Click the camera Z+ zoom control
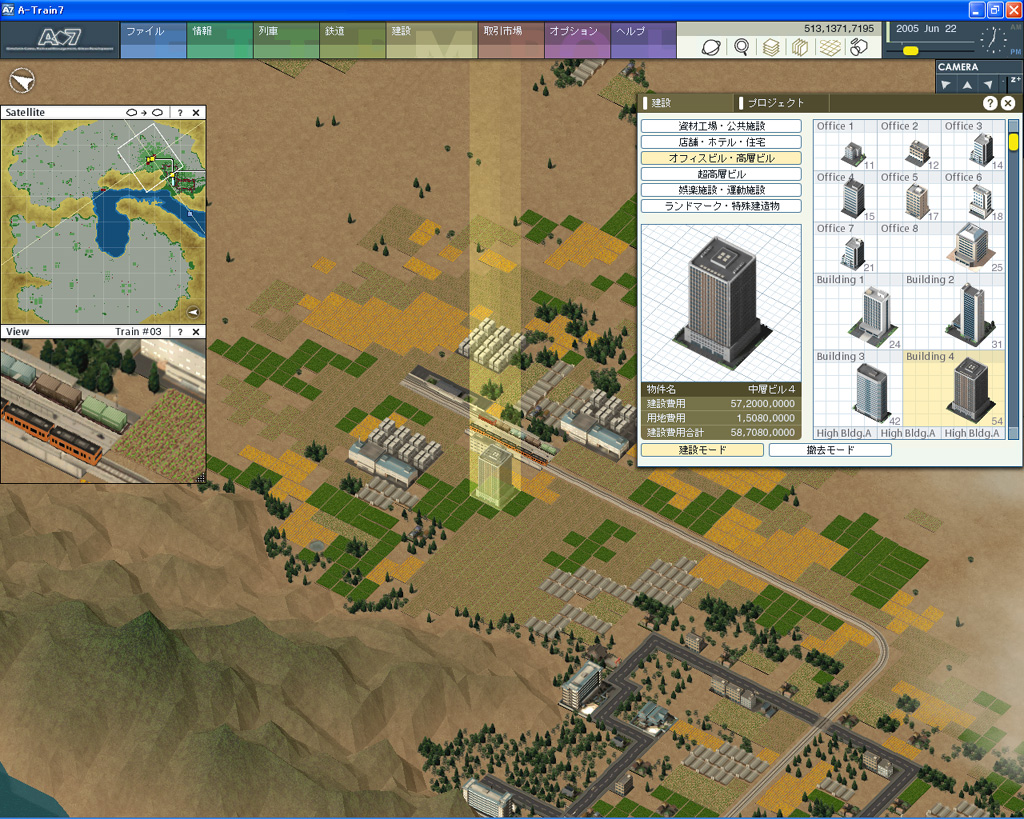The image size is (1024, 819). [1015, 80]
